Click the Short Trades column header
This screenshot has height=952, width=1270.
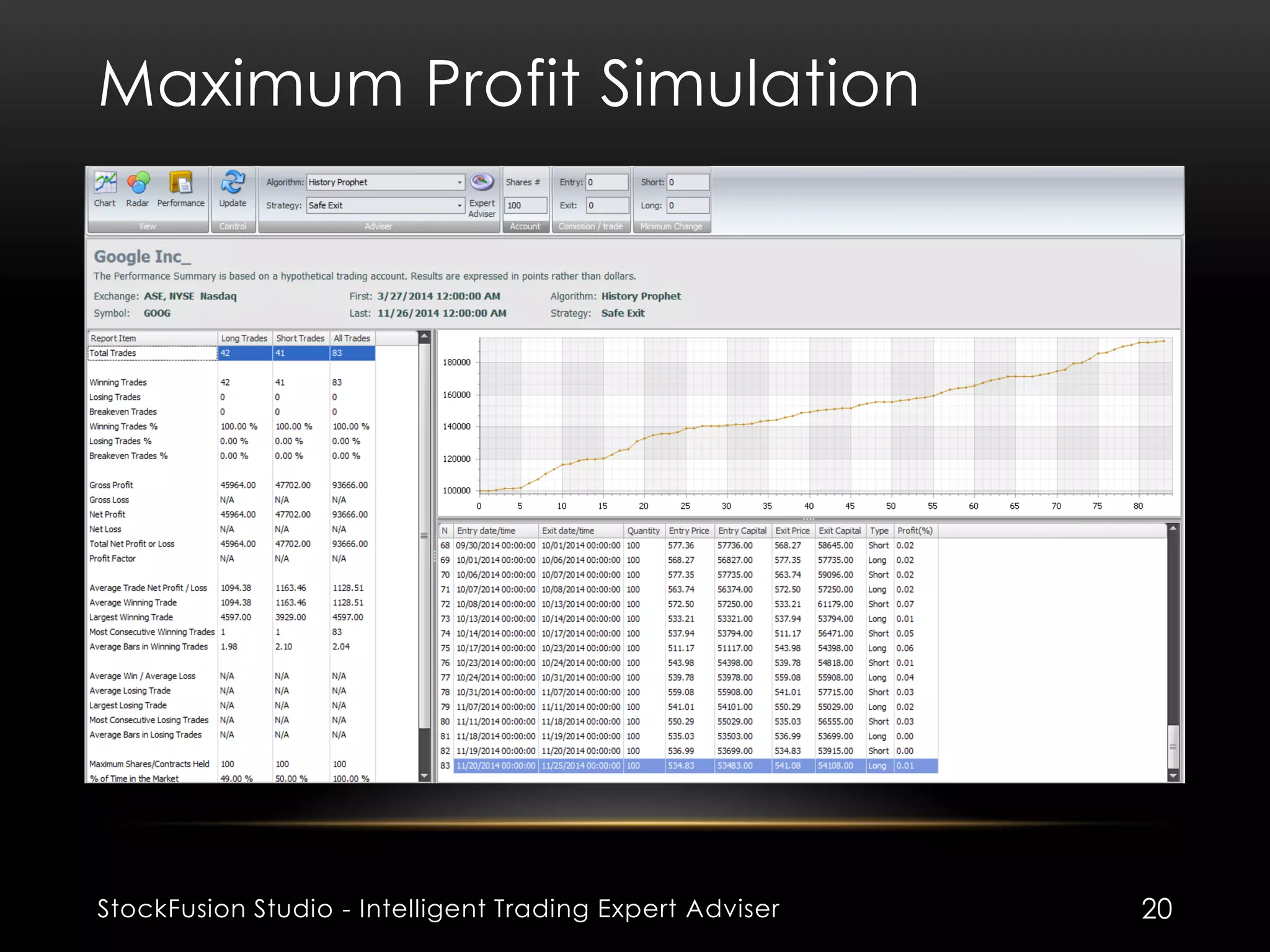coord(300,338)
